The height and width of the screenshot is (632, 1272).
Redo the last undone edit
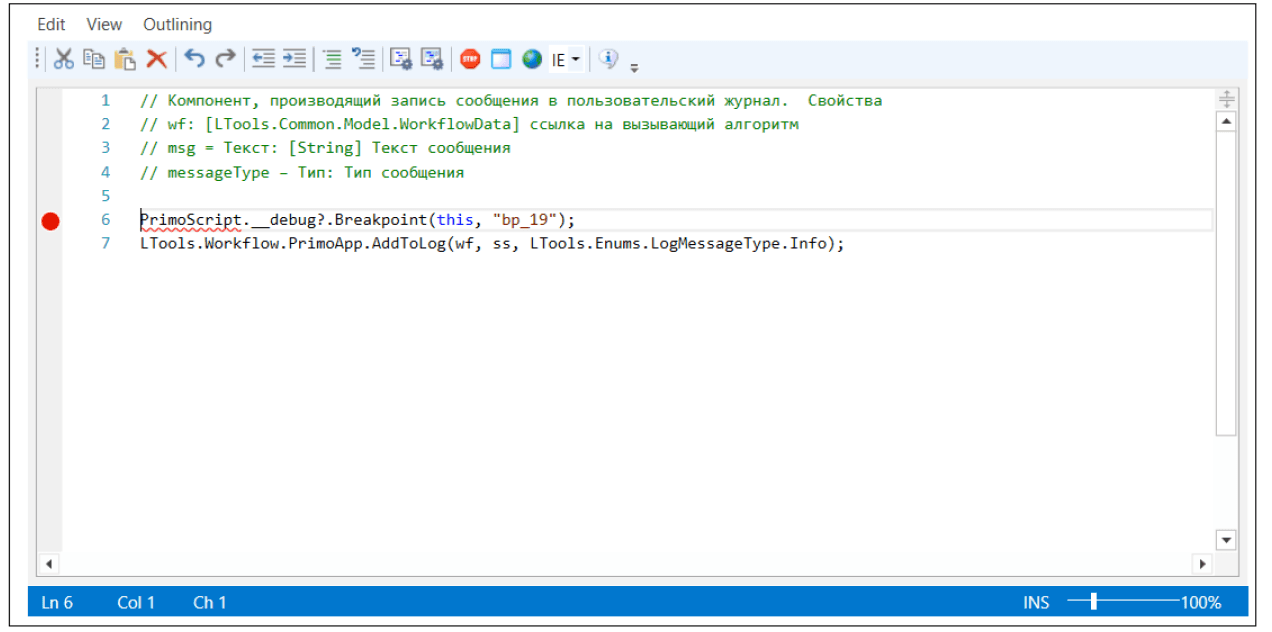pyautogui.click(x=226, y=59)
